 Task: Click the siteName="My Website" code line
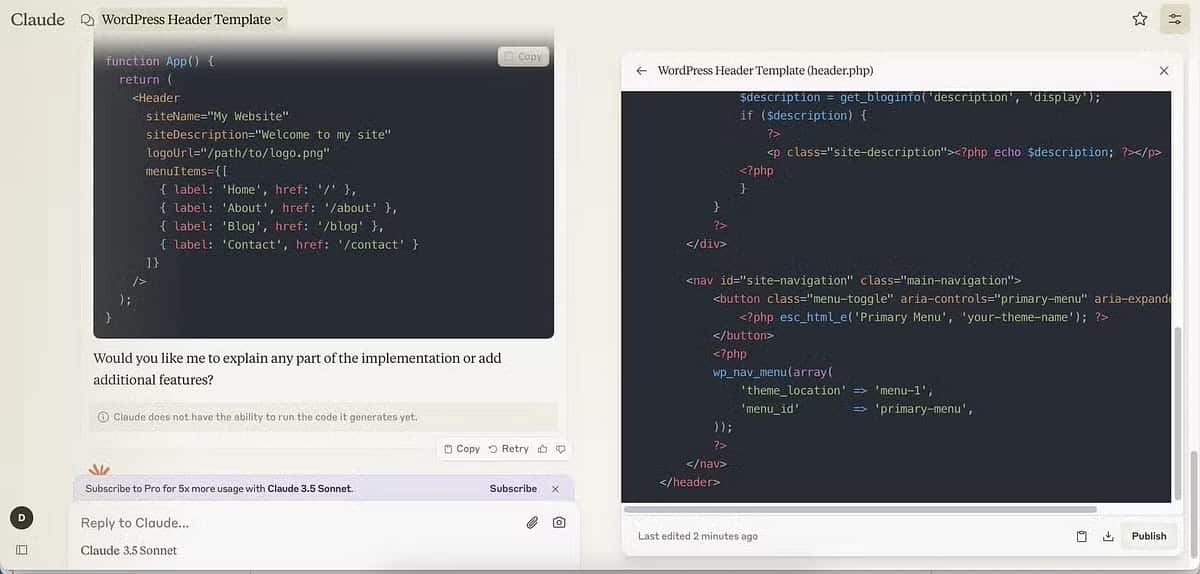[217, 116]
